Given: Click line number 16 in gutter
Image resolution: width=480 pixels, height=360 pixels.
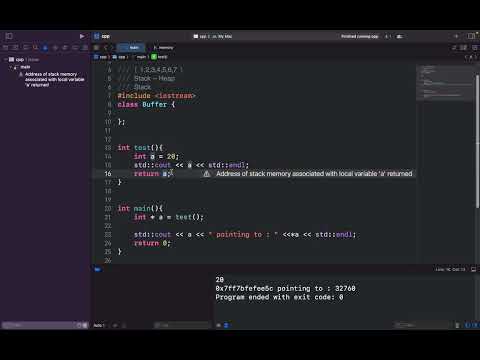Looking at the screenshot, I should click(x=108, y=174).
